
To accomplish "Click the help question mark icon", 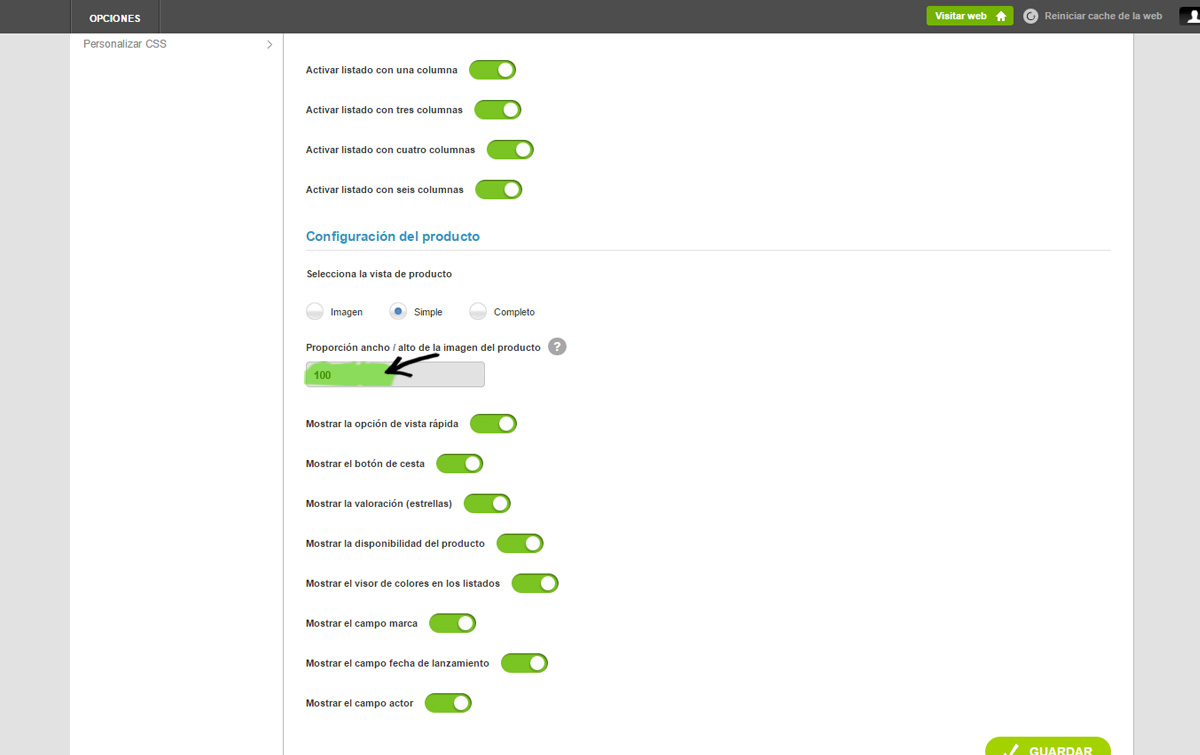I will pyautogui.click(x=558, y=347).
